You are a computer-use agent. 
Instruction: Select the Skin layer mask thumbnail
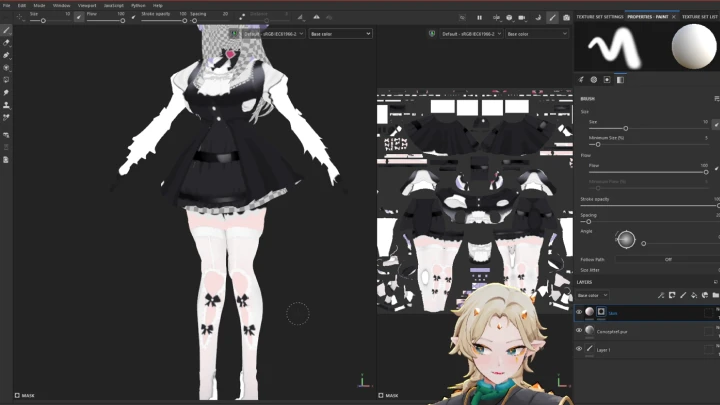tap(601, 312)
